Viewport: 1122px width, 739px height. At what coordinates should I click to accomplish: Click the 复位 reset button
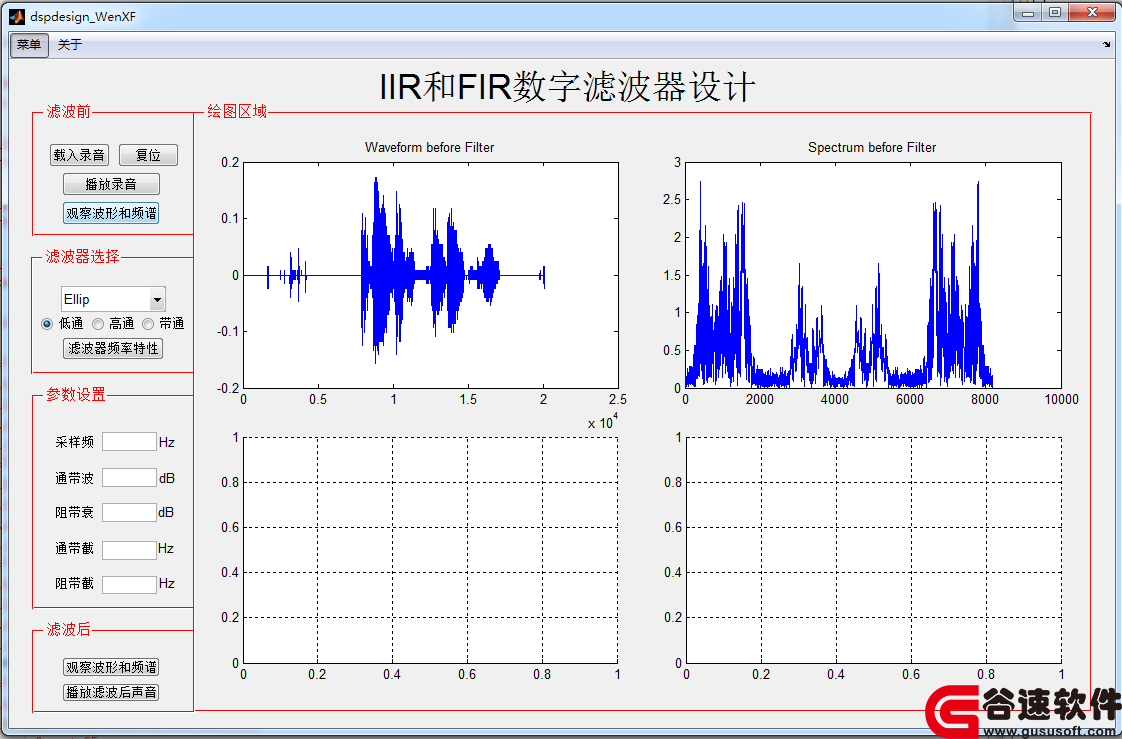[x=148, y=155]
